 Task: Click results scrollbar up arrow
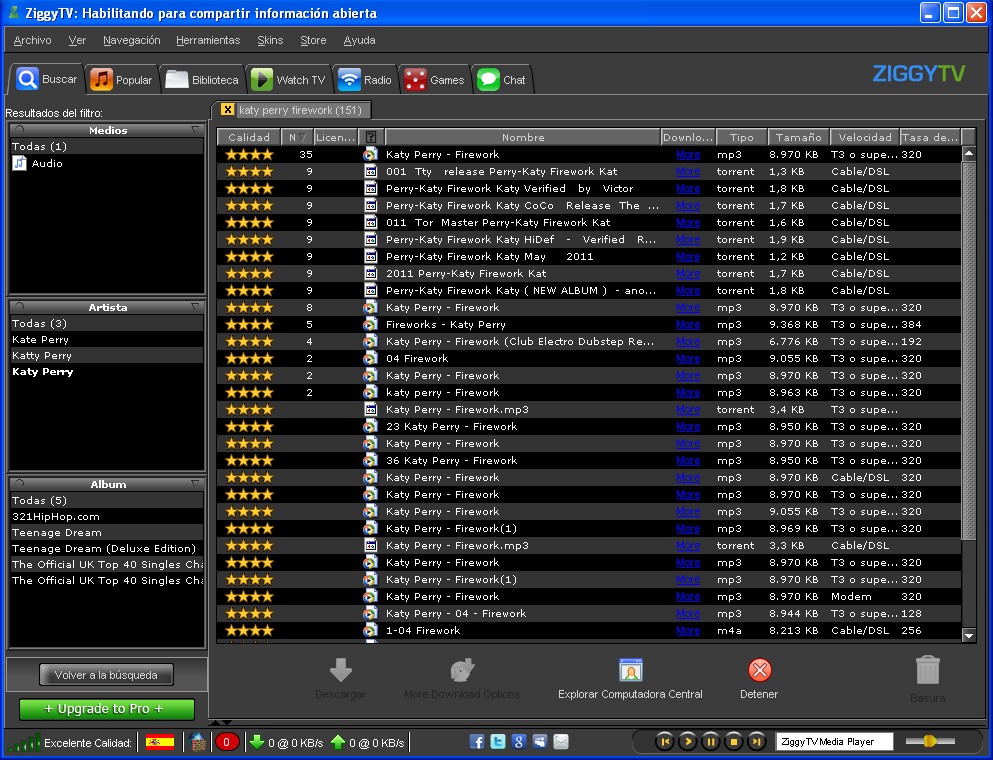969,154
